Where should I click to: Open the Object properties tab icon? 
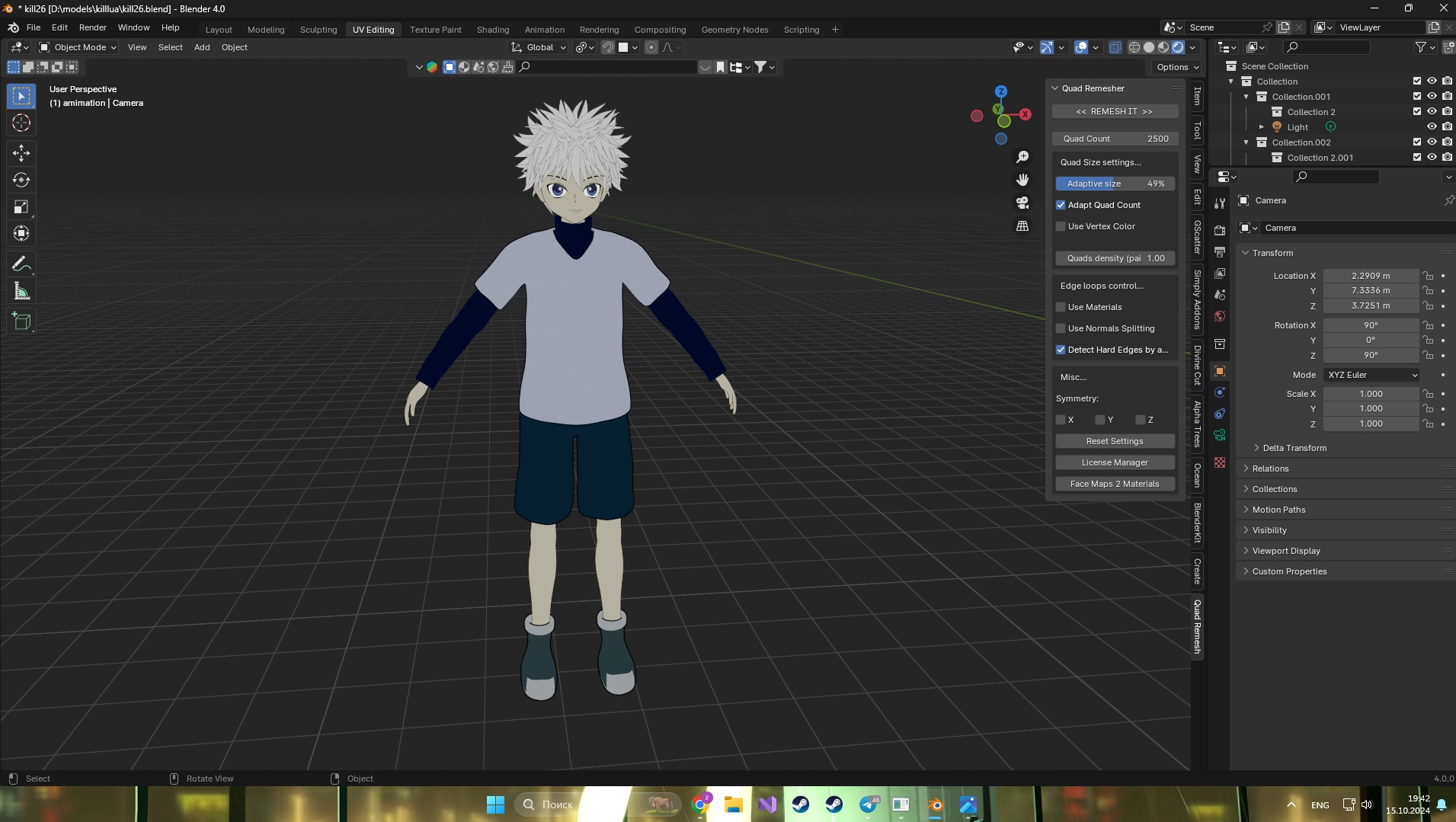[1220, 371]
